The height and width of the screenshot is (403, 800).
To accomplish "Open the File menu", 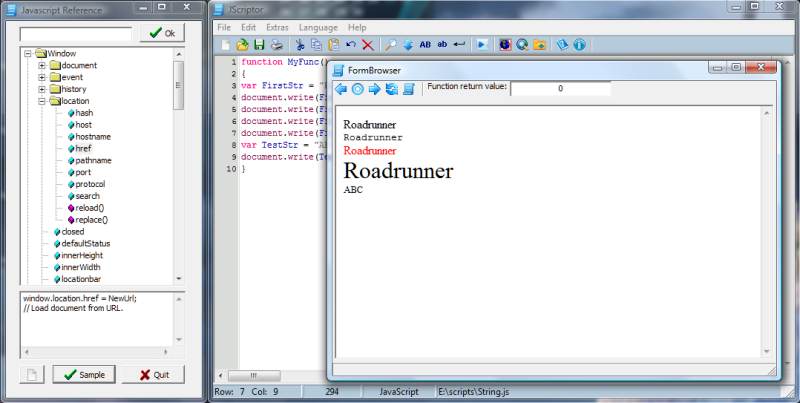I will pos(224,28).
